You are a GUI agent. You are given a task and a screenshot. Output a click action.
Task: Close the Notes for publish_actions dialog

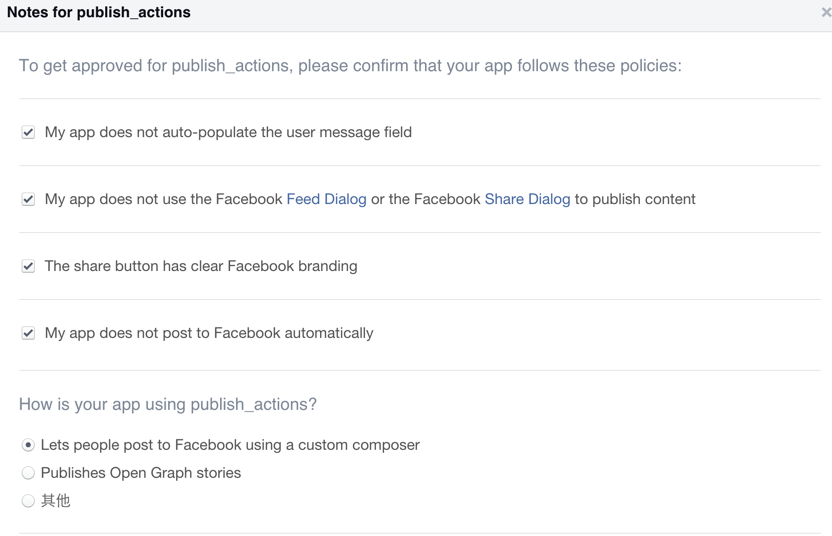click(x=826, y=13)
